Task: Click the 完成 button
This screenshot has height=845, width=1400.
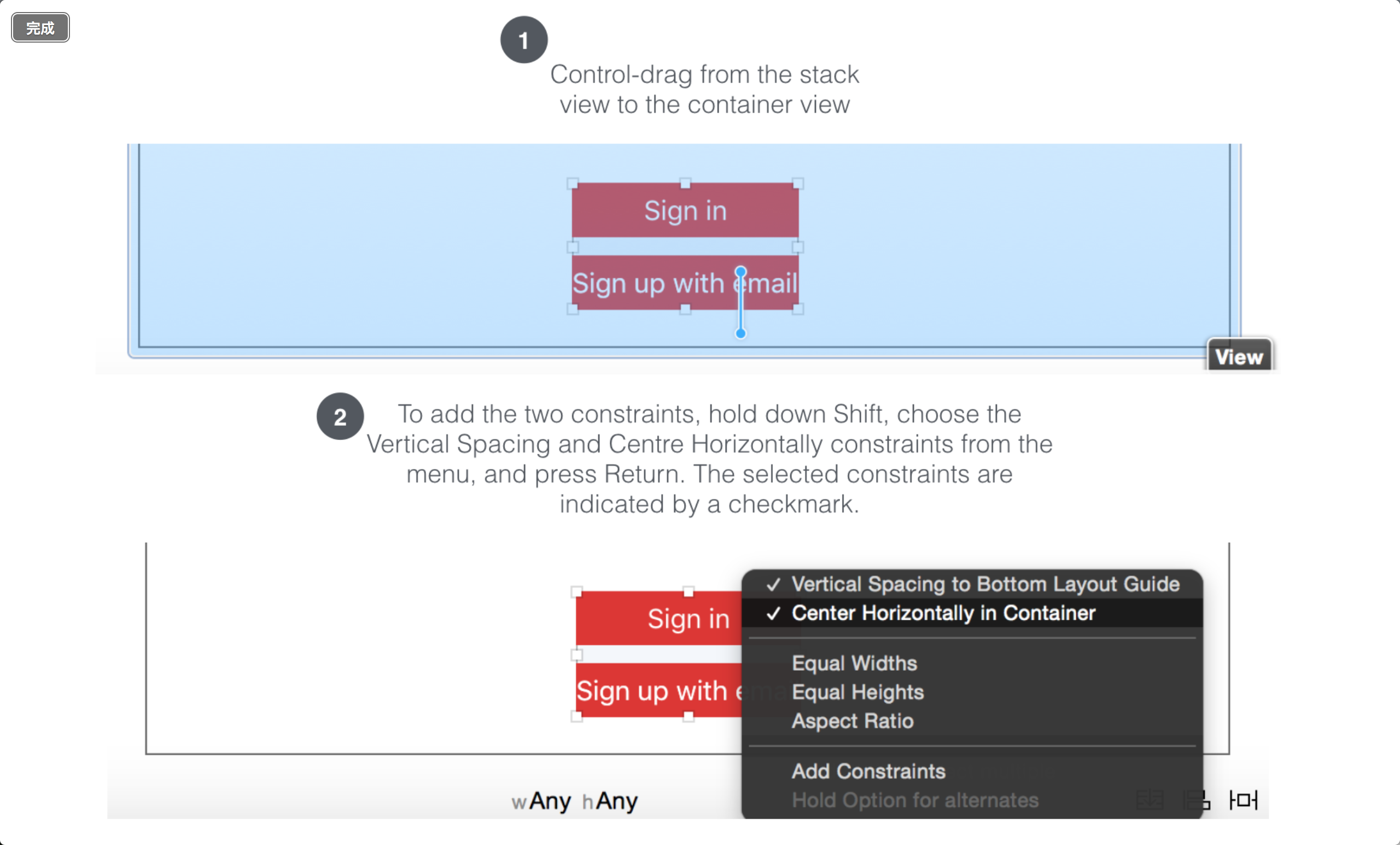Action: [x=40, y=28]
